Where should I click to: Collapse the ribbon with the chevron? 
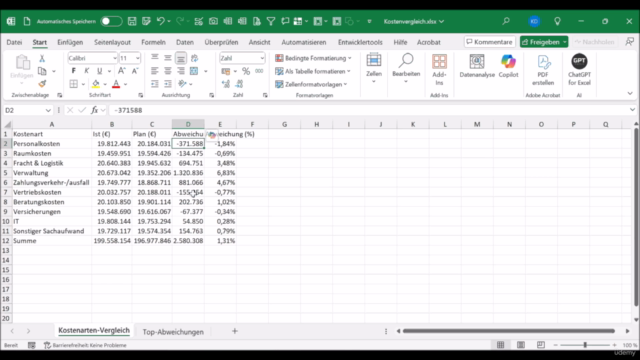pyautogui.click(x=630, y=93)
